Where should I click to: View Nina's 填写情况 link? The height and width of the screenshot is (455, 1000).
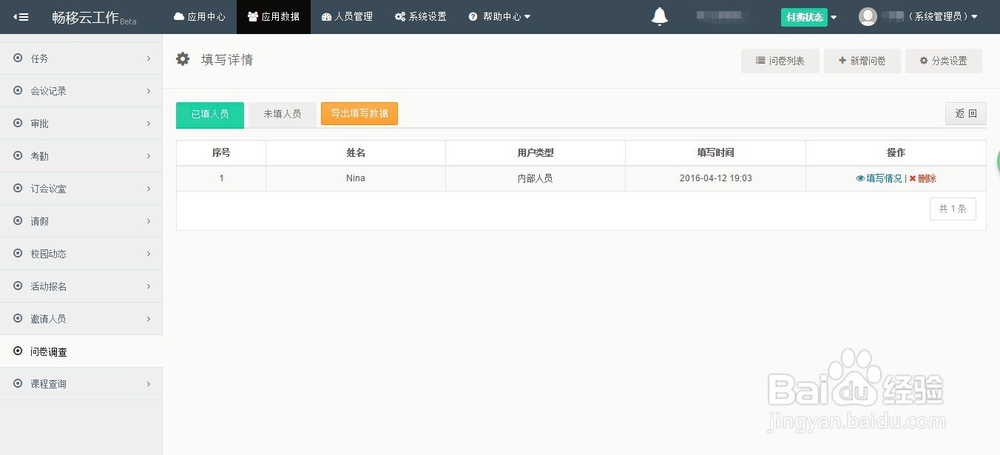click(879, 179)
